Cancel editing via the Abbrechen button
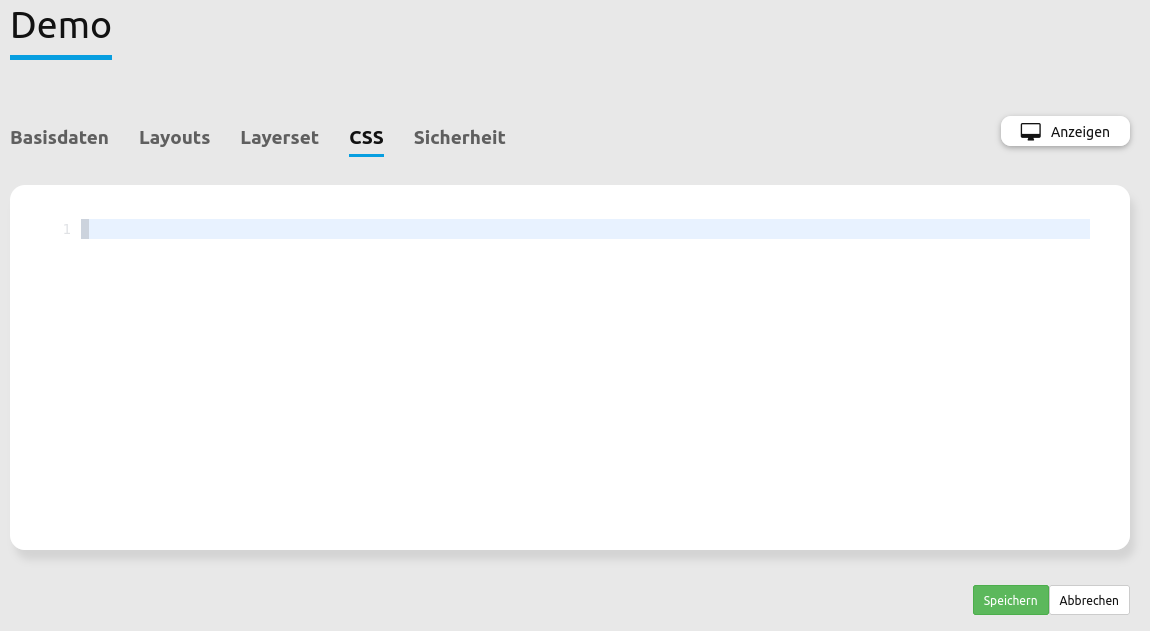The height and width of the screenshot is (631, 1150). 1089,600
